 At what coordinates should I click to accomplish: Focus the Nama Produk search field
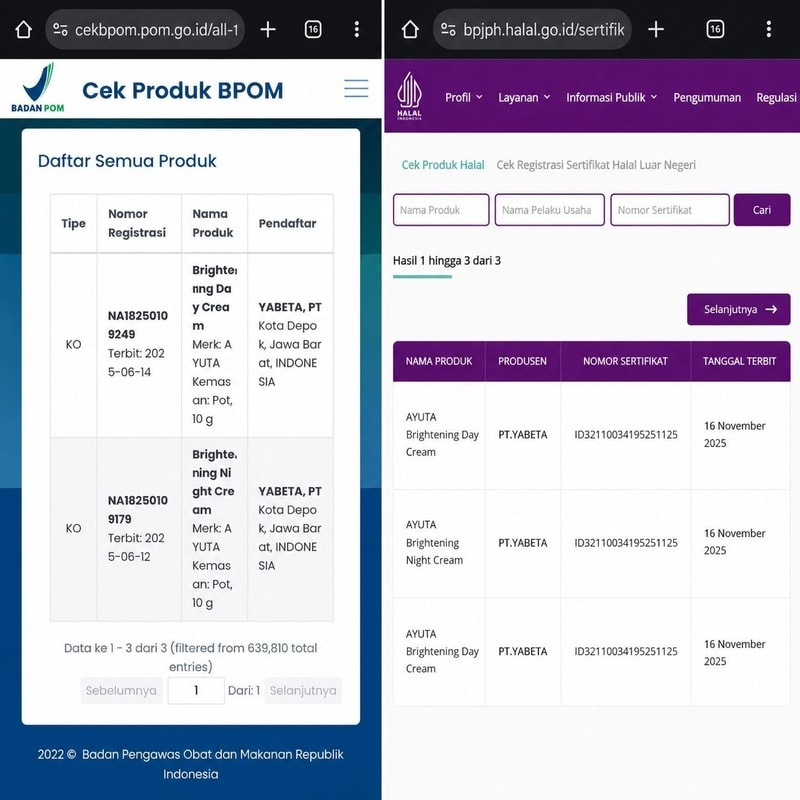(x=441, y=210)
